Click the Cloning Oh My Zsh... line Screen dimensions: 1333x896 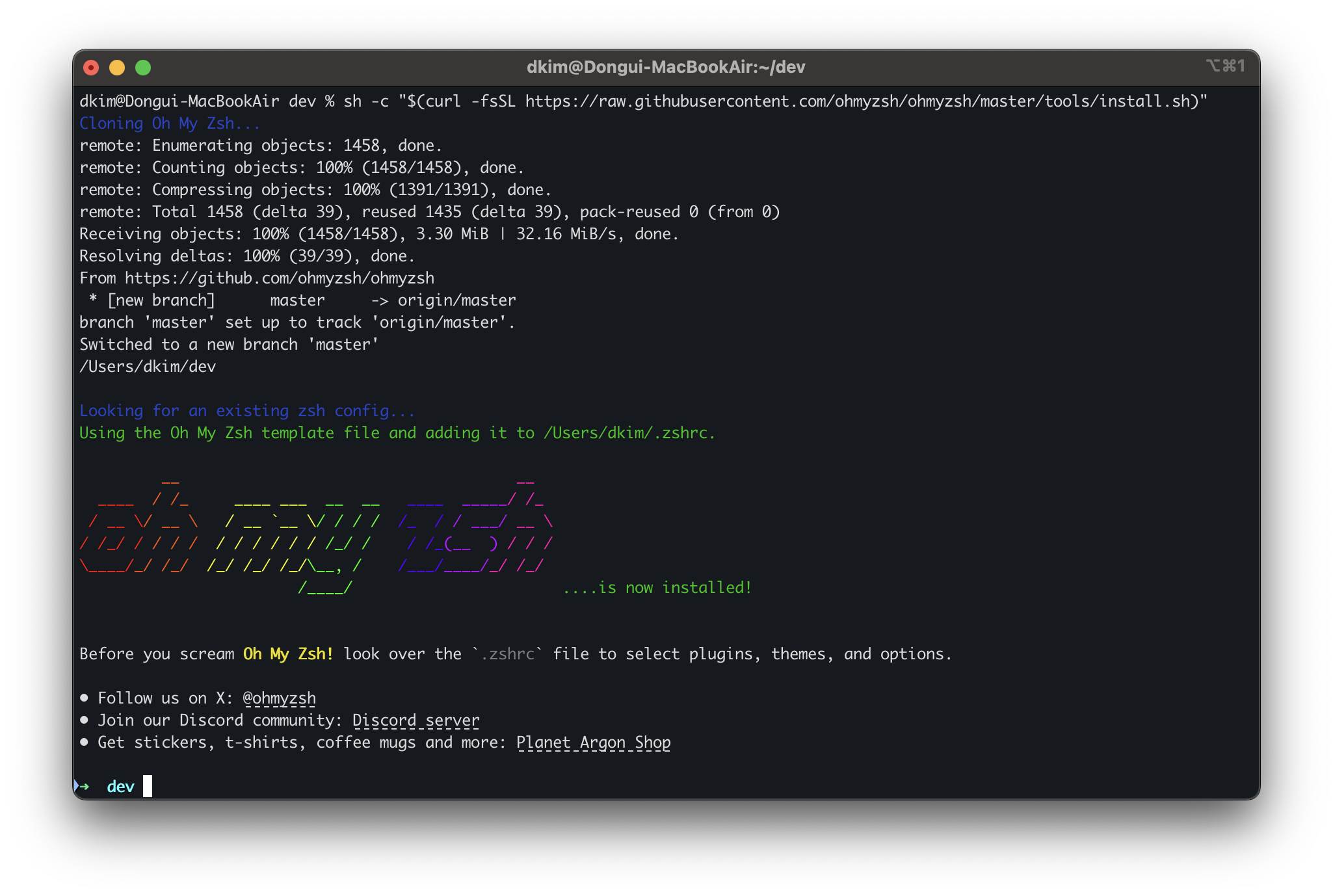(x=169, y=124)
